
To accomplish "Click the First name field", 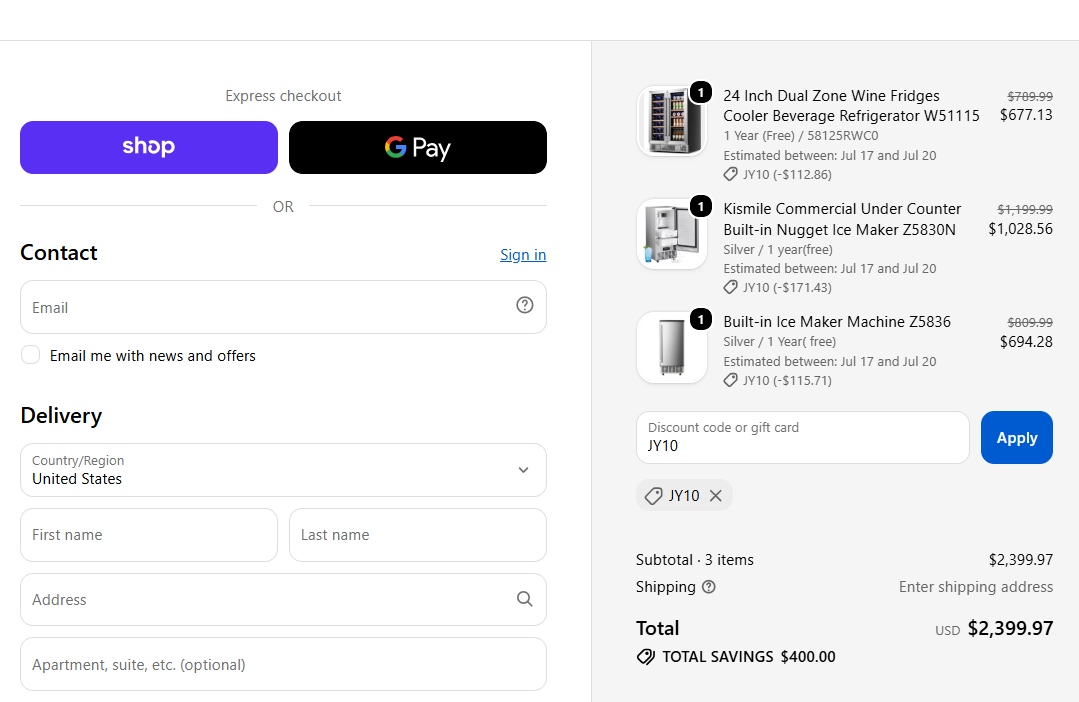I will click(149, 535).
